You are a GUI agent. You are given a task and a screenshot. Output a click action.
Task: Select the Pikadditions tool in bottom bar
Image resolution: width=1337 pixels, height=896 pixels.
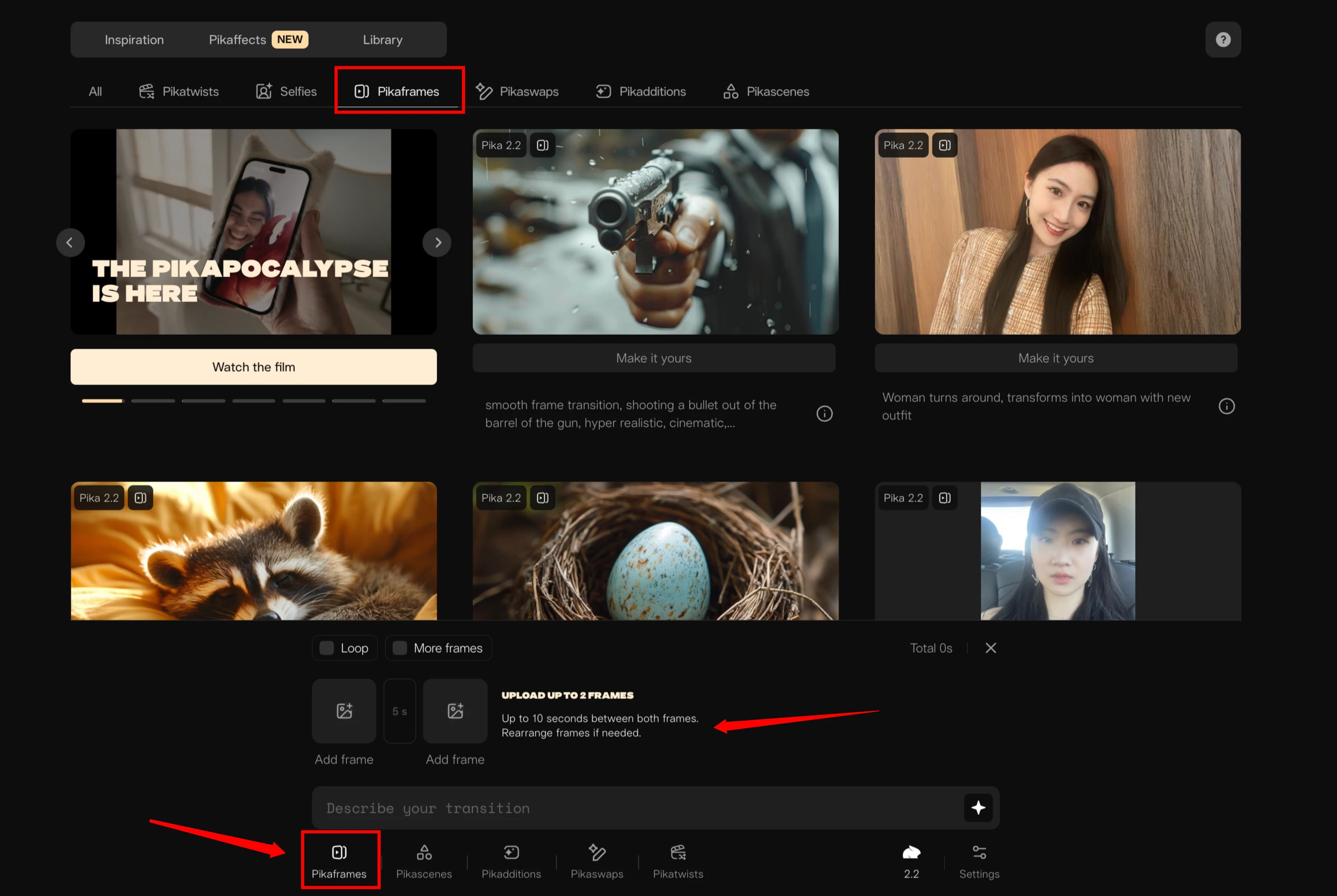(511, 861)
